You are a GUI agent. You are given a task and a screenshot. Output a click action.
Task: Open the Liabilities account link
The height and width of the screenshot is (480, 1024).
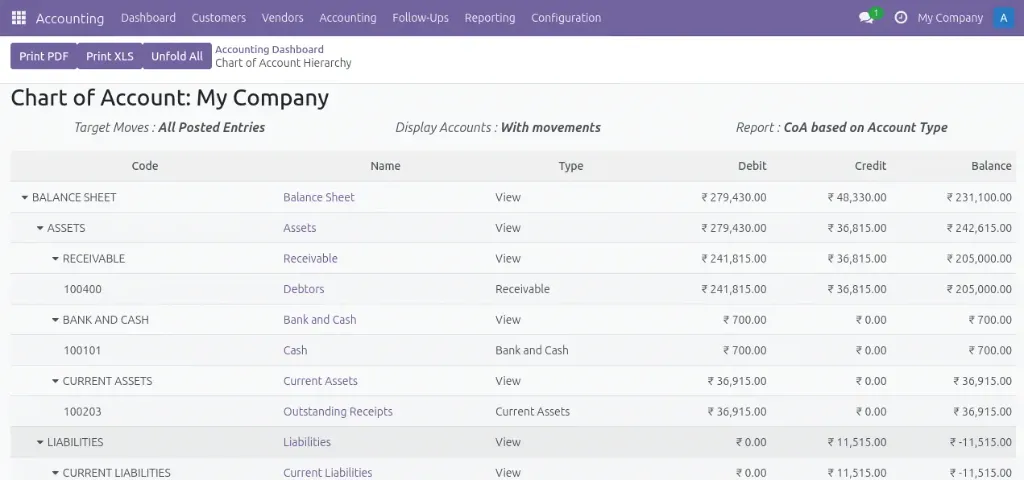pyautogui.click(x=307, y=442)
